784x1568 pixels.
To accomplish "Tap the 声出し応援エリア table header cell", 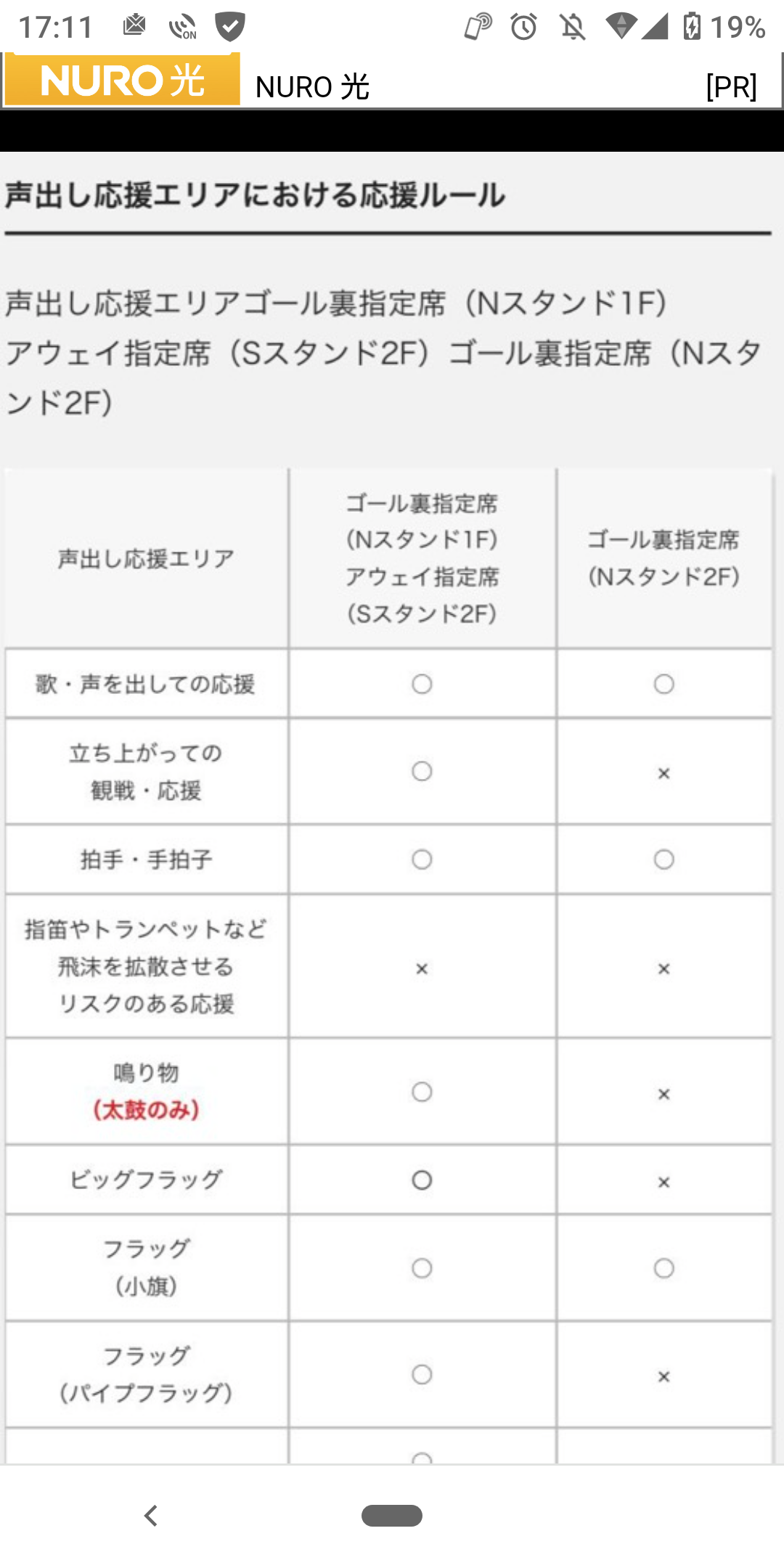I will point(146,558).
